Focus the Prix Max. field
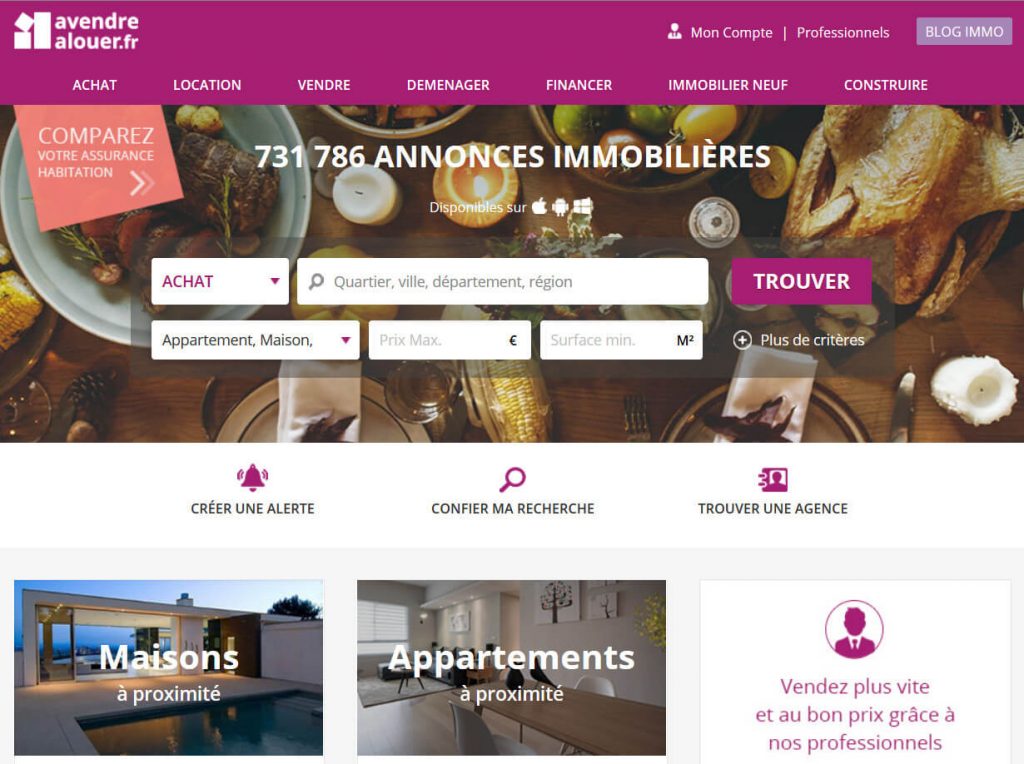Viewport: 1024px width, 764px height. 449,340
